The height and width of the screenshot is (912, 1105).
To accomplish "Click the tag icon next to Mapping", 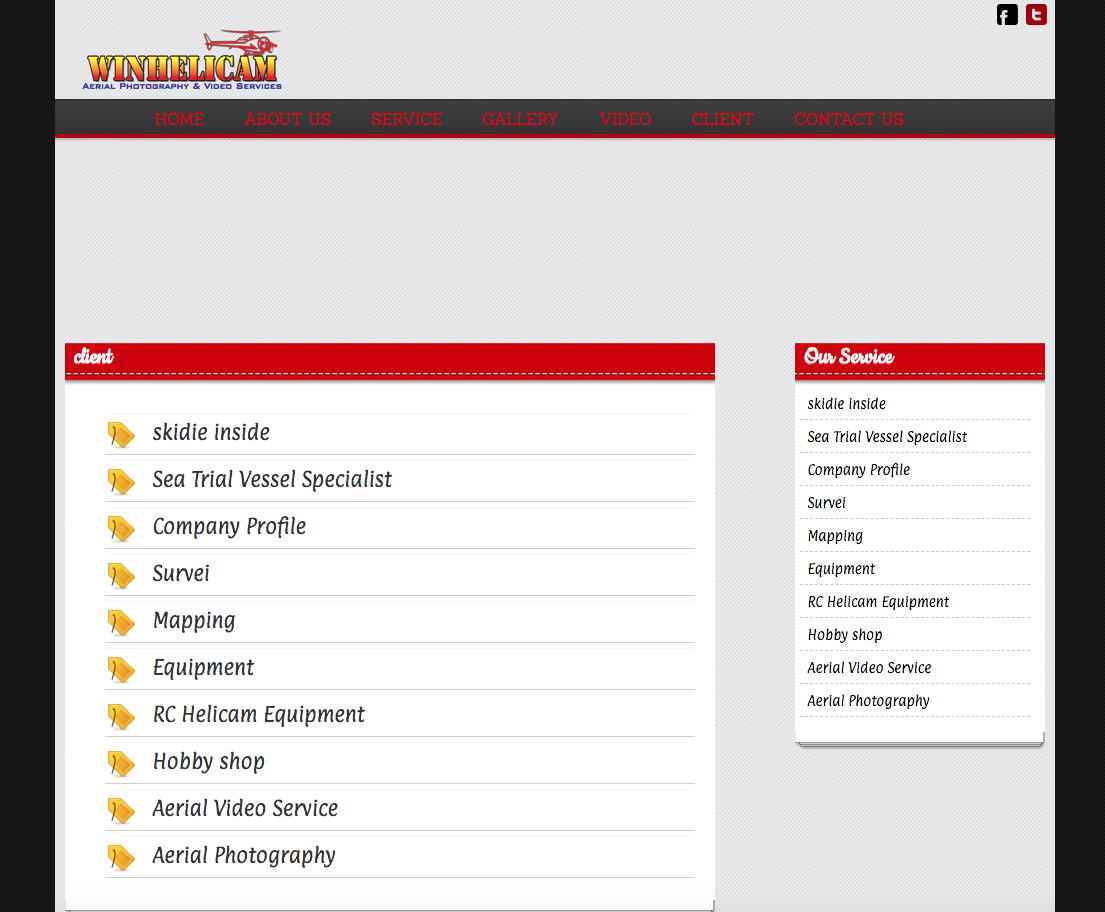I will (121, 622).
